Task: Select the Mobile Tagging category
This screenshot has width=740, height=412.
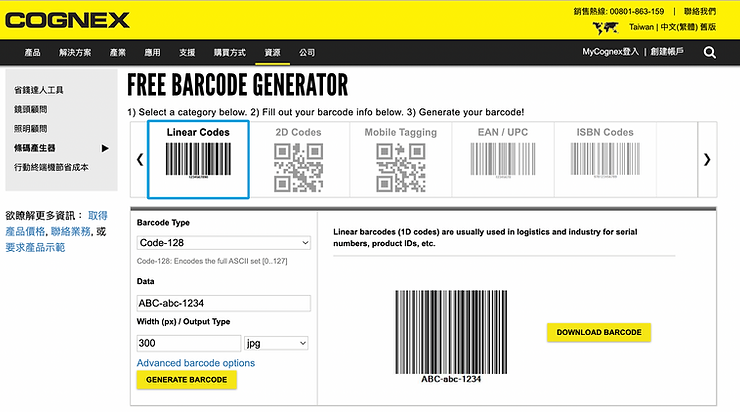Action: click(x=401, y=159)
